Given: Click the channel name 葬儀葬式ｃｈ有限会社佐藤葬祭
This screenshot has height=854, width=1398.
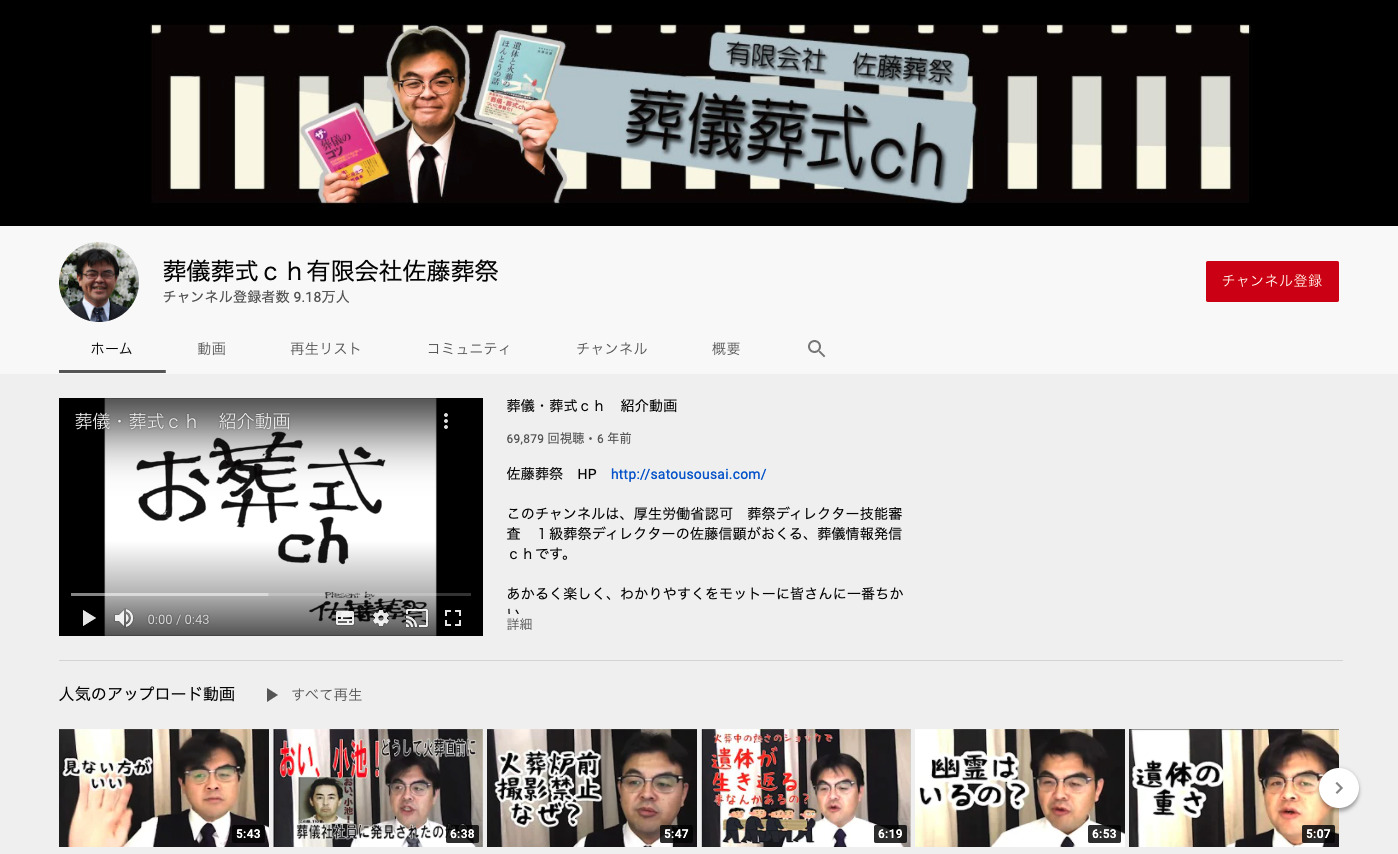Looking at the screenshot, I should (331, 271).
